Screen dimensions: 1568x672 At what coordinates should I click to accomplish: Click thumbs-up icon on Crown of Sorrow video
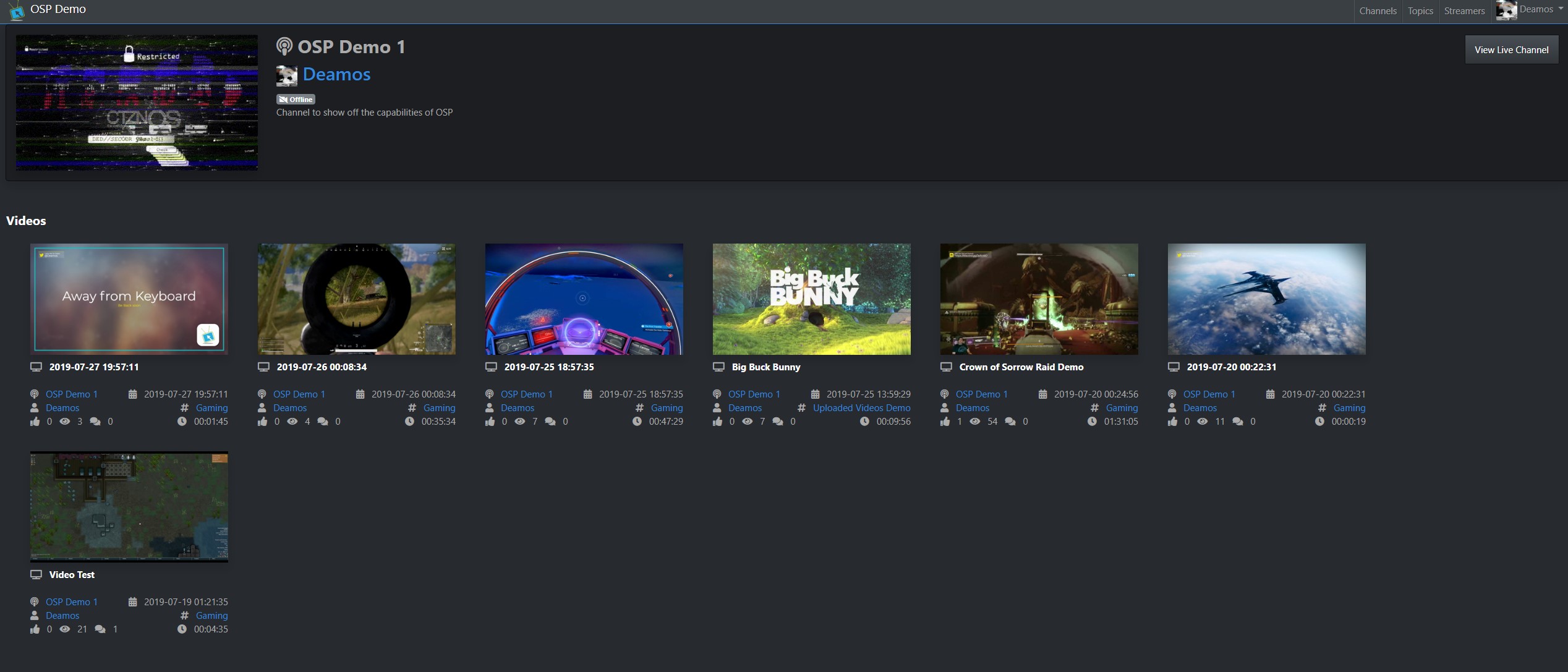[945, 422]
